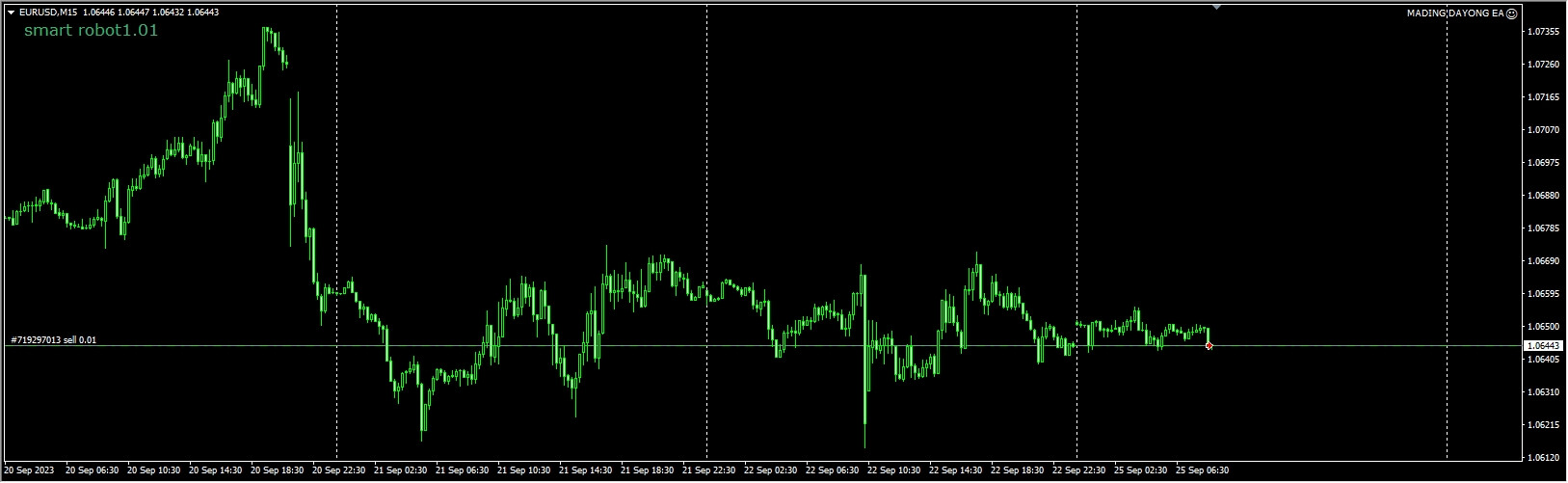This screenshot has height=483, width=1568.
Task: Click the gray chart shift triangle marker
Action: [x=1216, y=7]
